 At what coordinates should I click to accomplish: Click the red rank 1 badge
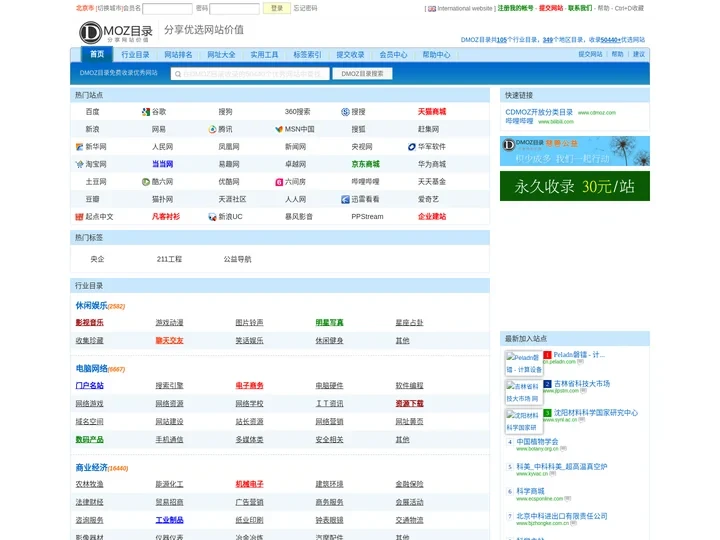(x=547, y=355)
